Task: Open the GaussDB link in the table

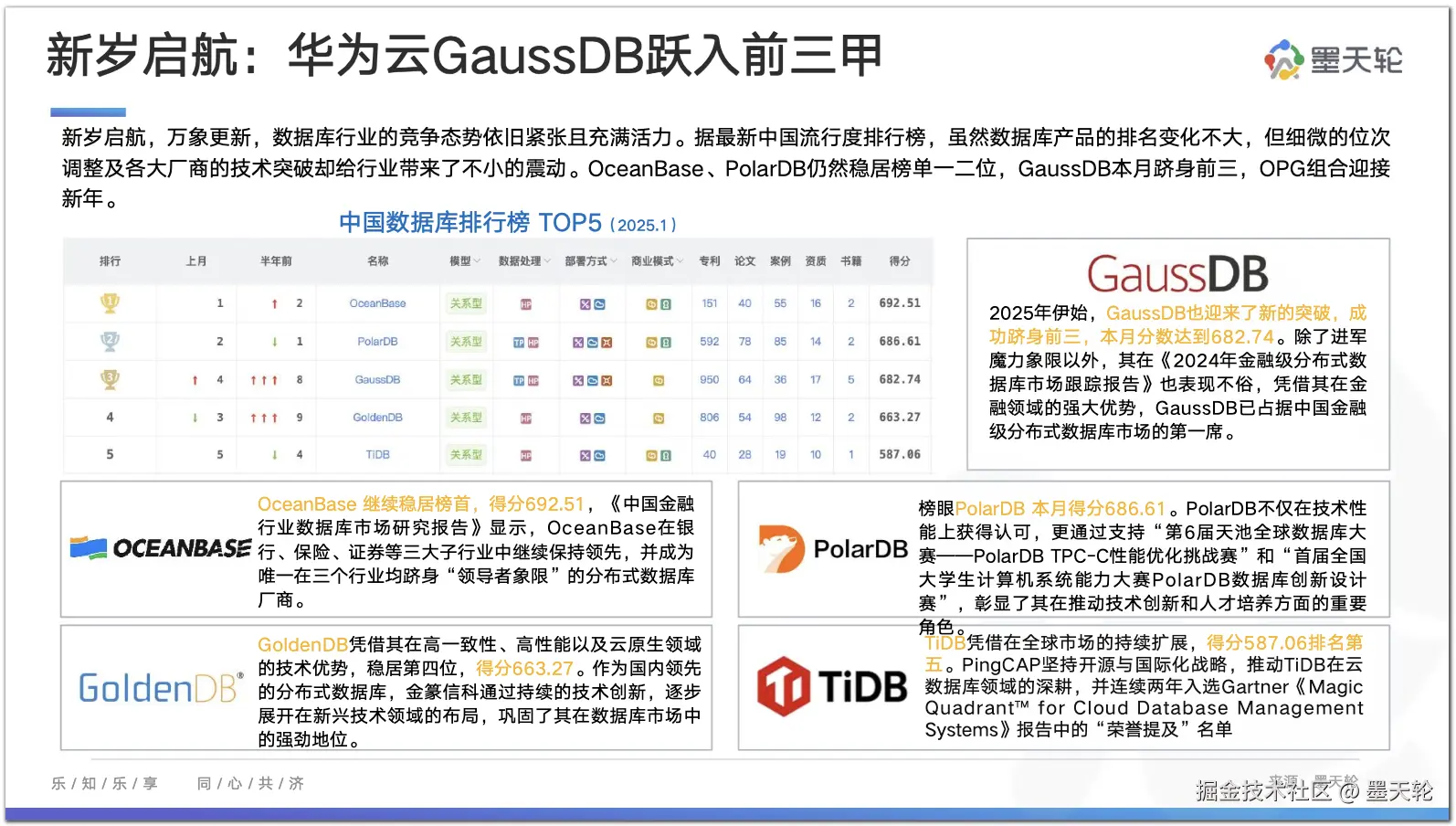Action: (x=377, y=379)
